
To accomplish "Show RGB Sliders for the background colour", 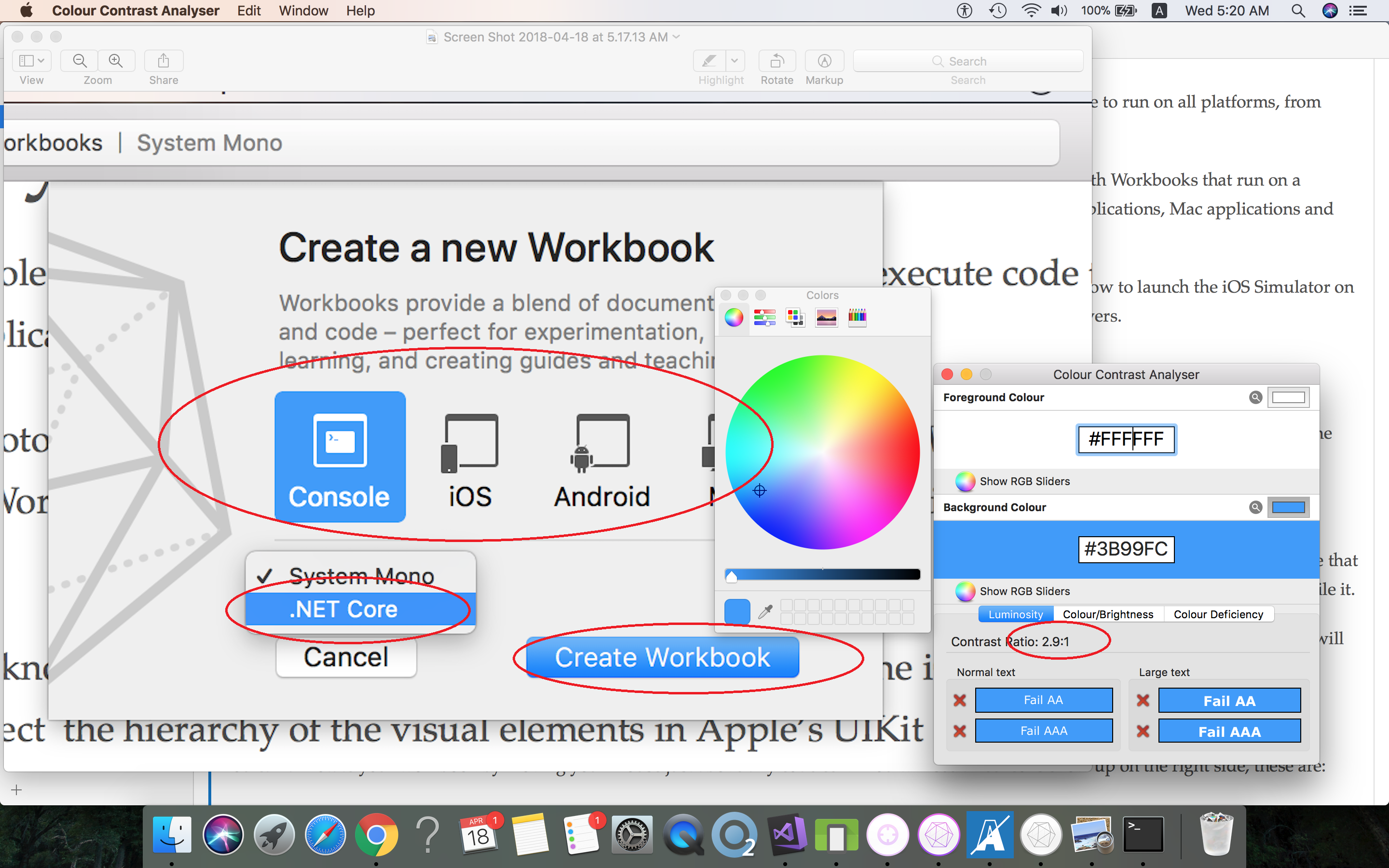I will point(1024,591).
